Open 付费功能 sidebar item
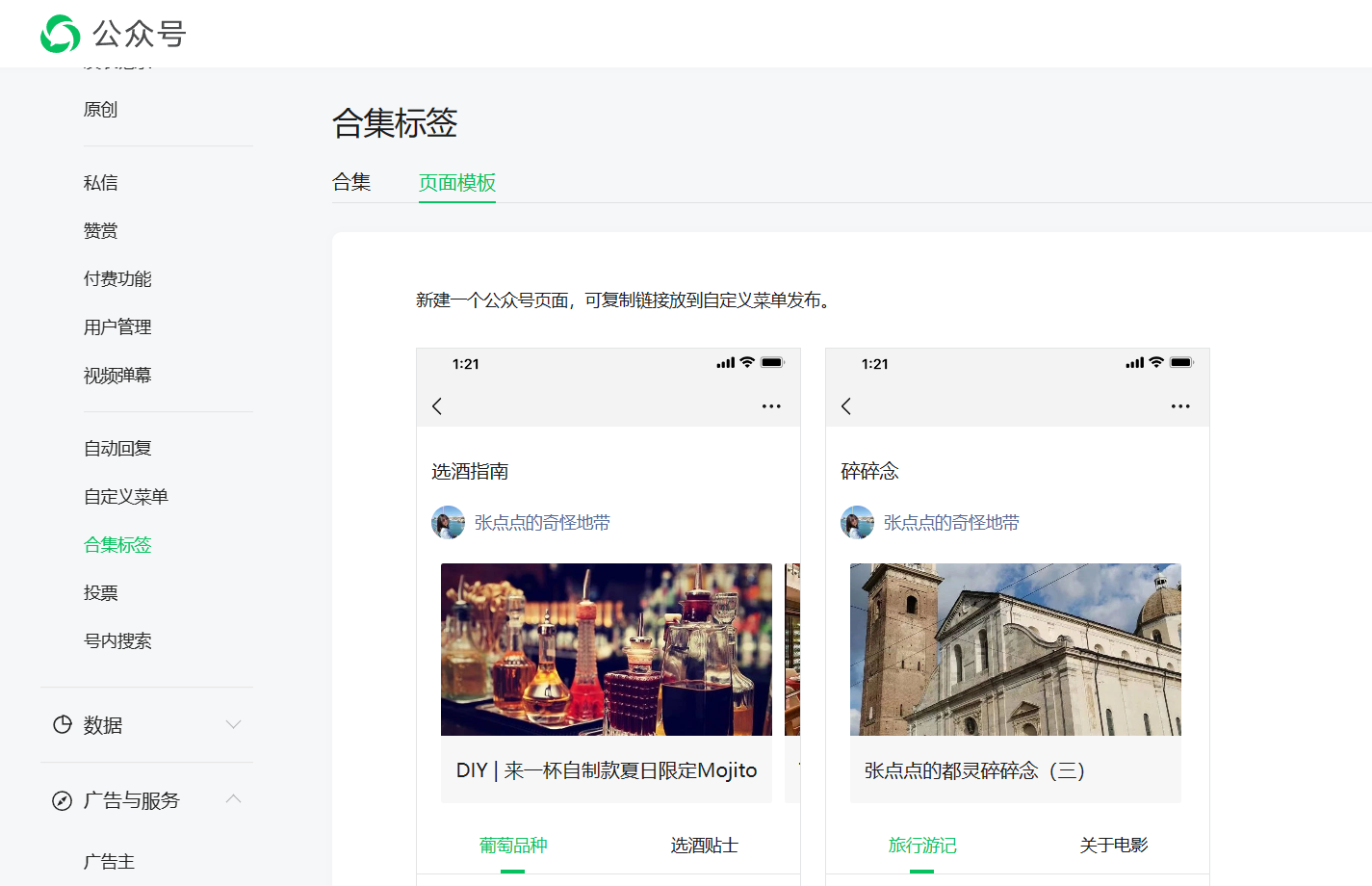1372x886 pixels. tap(117, 279)
